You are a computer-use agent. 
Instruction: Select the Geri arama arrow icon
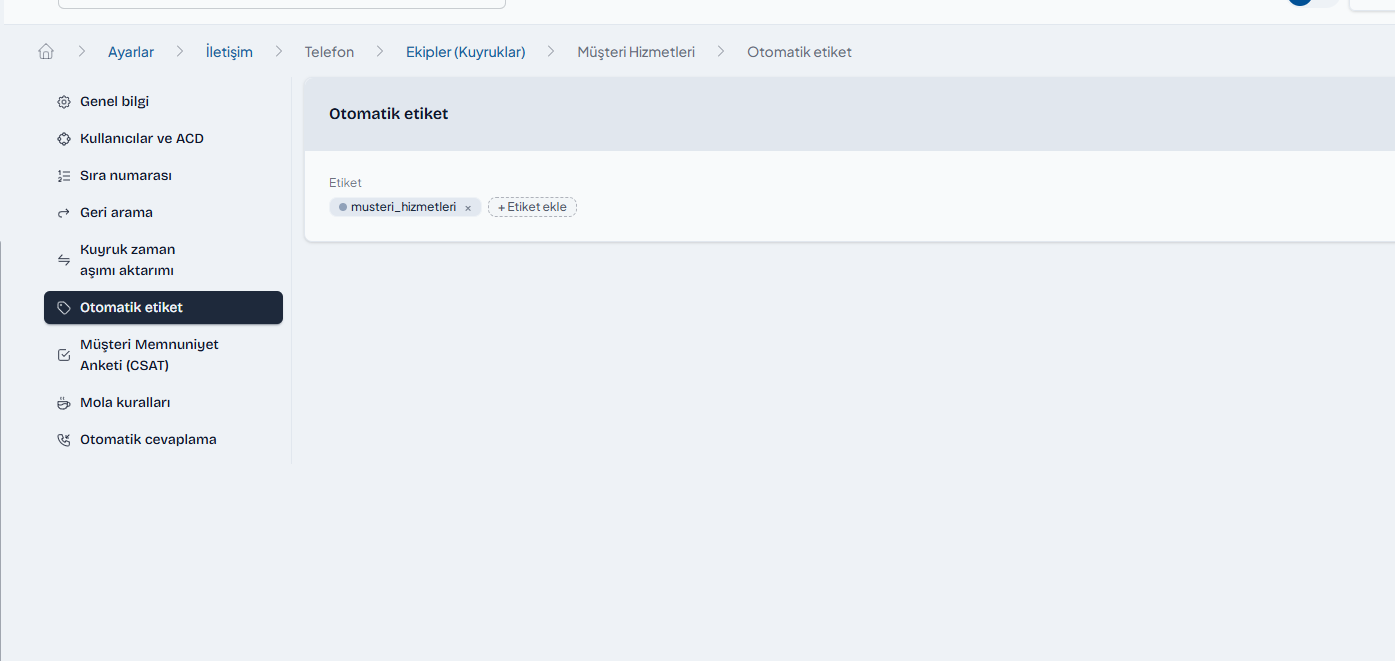pyautogui.click(x=64, y=213)
